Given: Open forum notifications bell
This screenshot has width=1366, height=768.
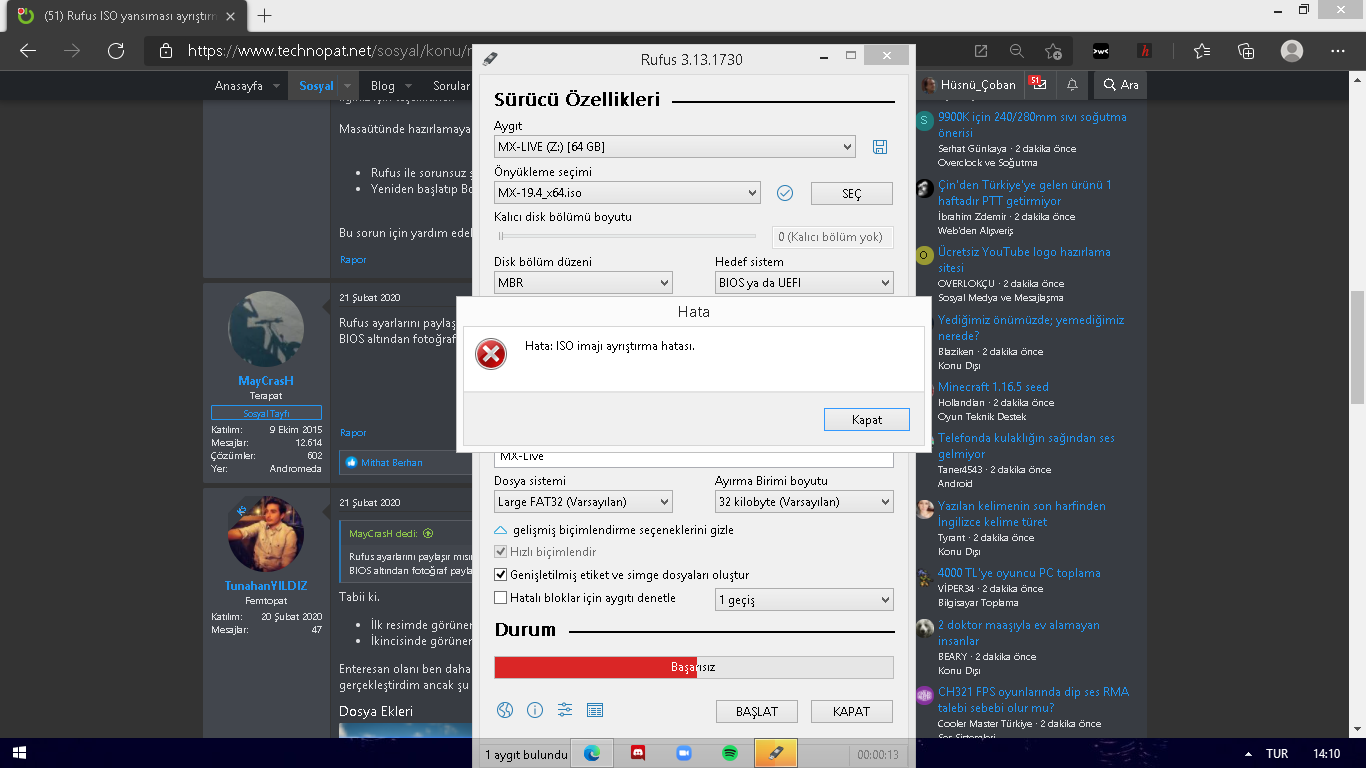Looking at the screenshot, I should [1072, 85].
